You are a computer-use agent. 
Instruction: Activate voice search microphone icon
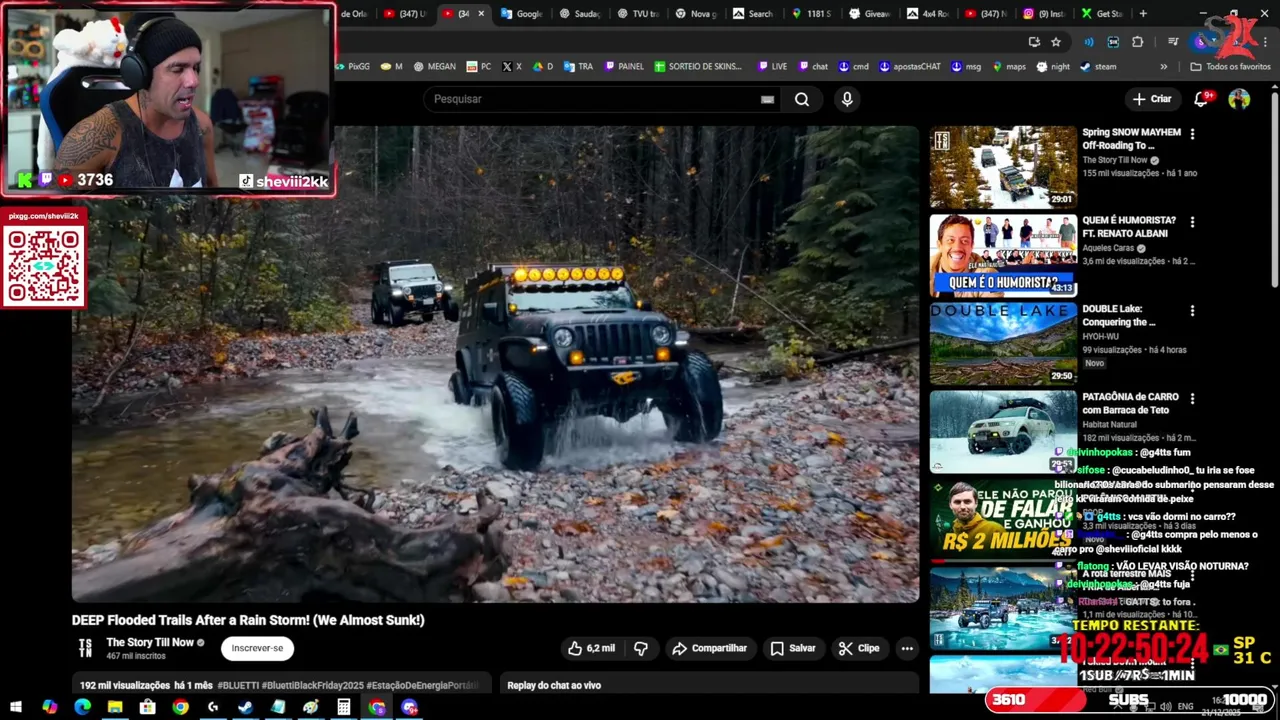click(x=847, y=99)
